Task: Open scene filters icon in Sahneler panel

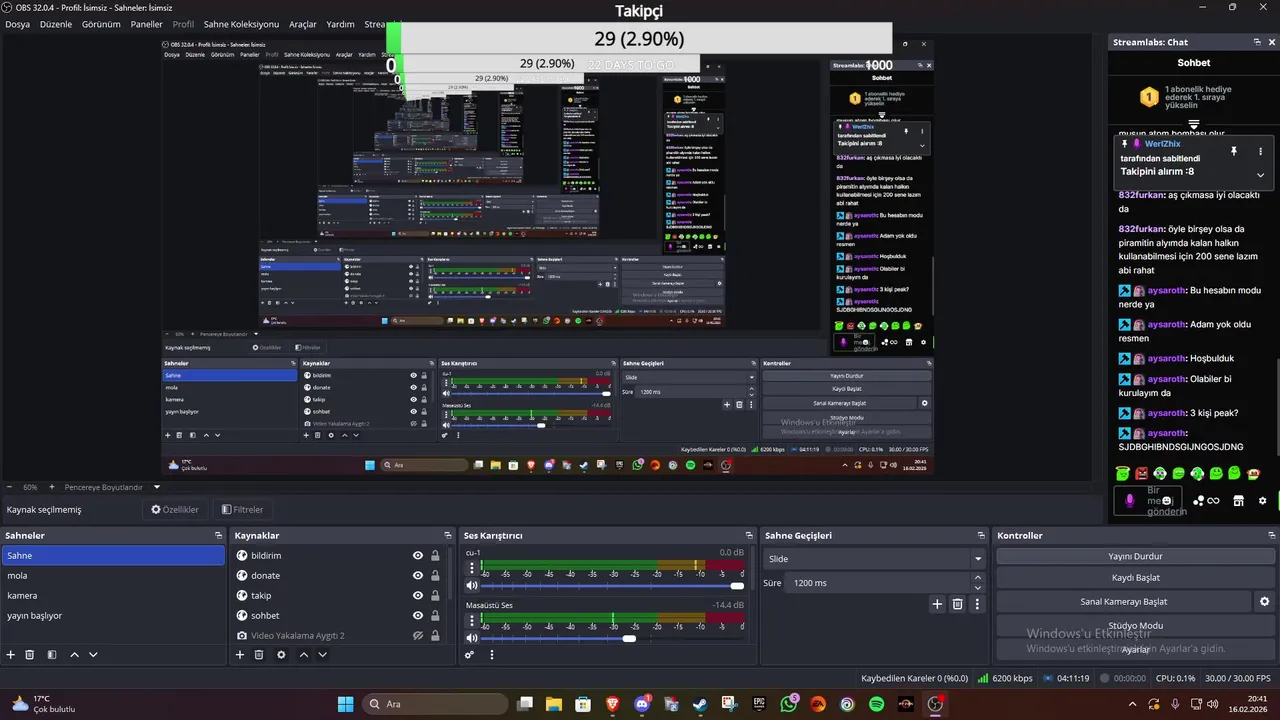Action: 52,655
